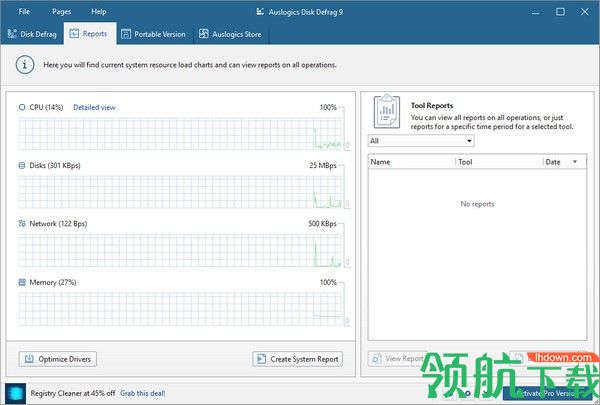Screen dimensions: 600x405
Task: Click the Registry Cleaner promo icon
Action: pos(16,393)
